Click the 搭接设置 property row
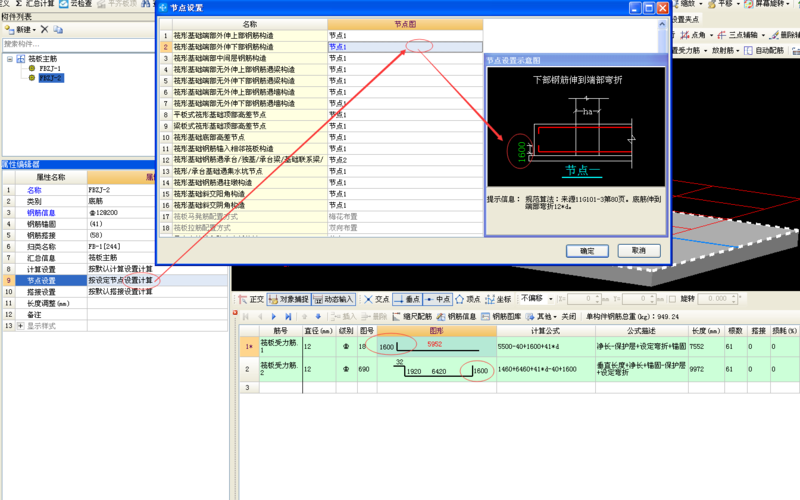Screen dimensions: 800x500 pos(115,292)
